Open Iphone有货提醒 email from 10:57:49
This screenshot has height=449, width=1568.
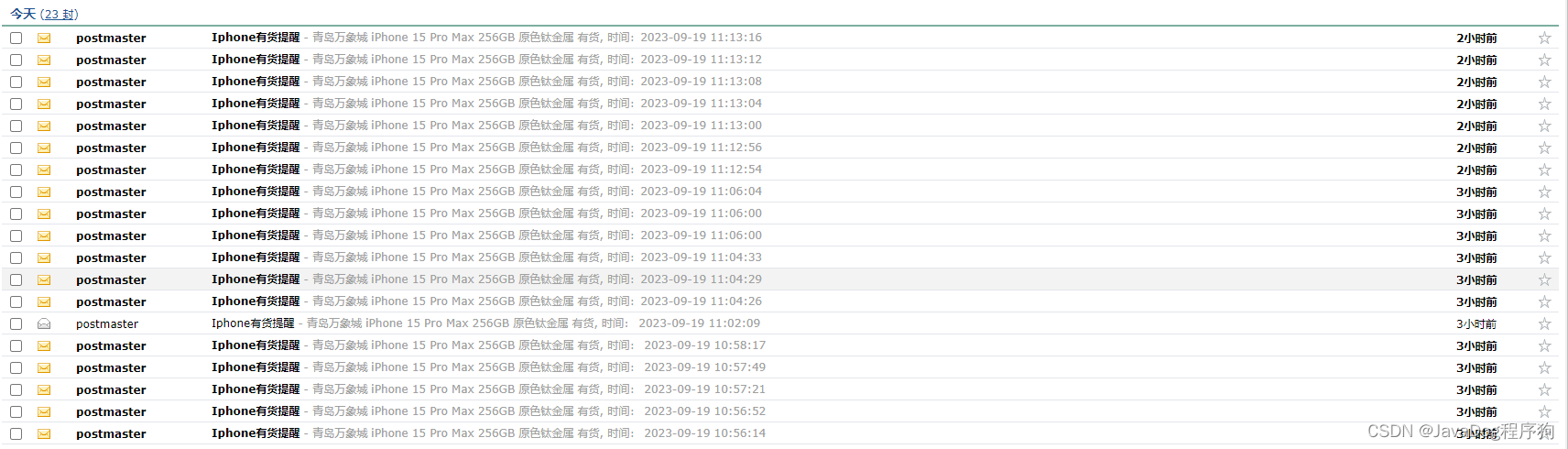click(256, 367)
